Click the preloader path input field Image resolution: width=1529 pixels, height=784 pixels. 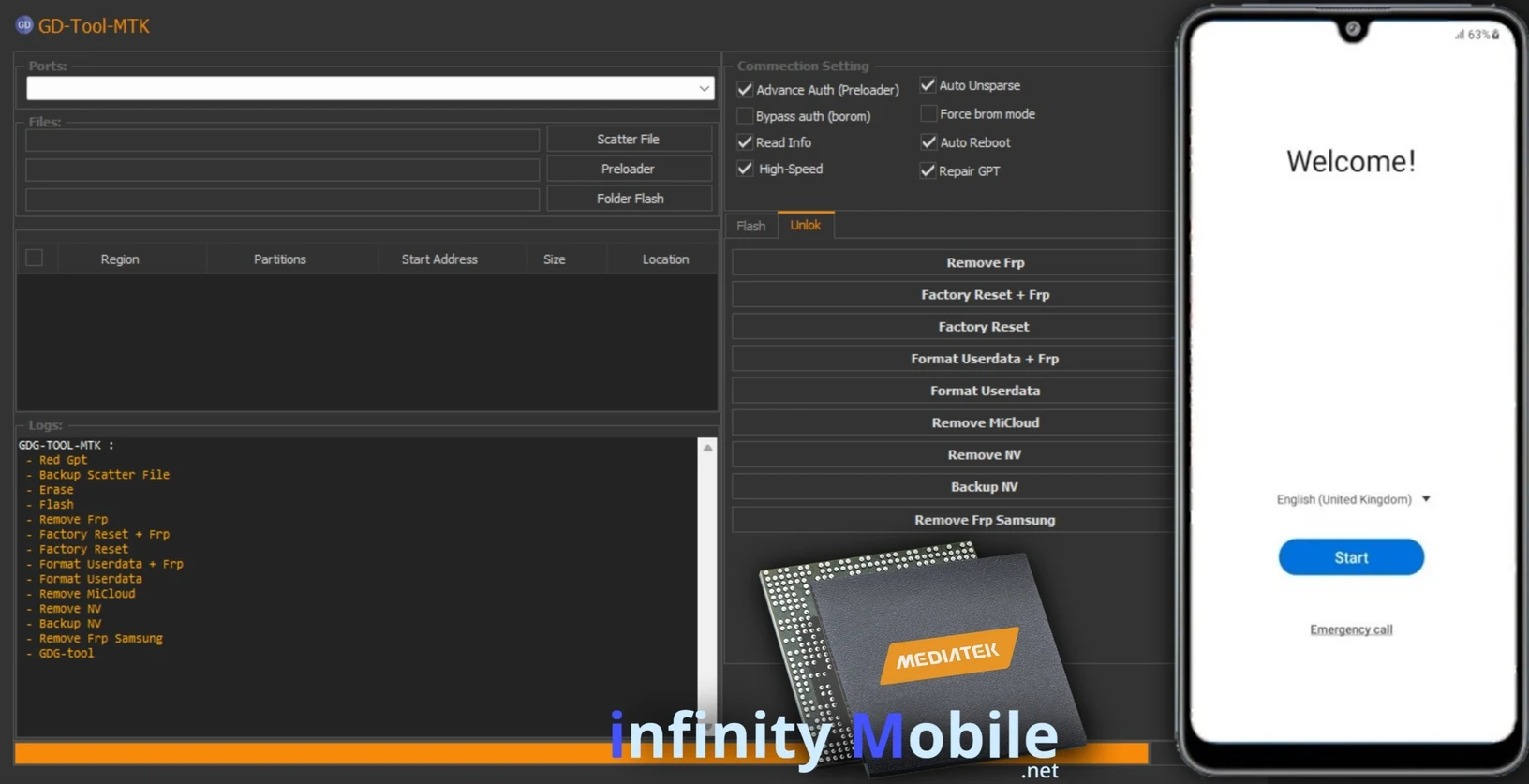(282, 170)
